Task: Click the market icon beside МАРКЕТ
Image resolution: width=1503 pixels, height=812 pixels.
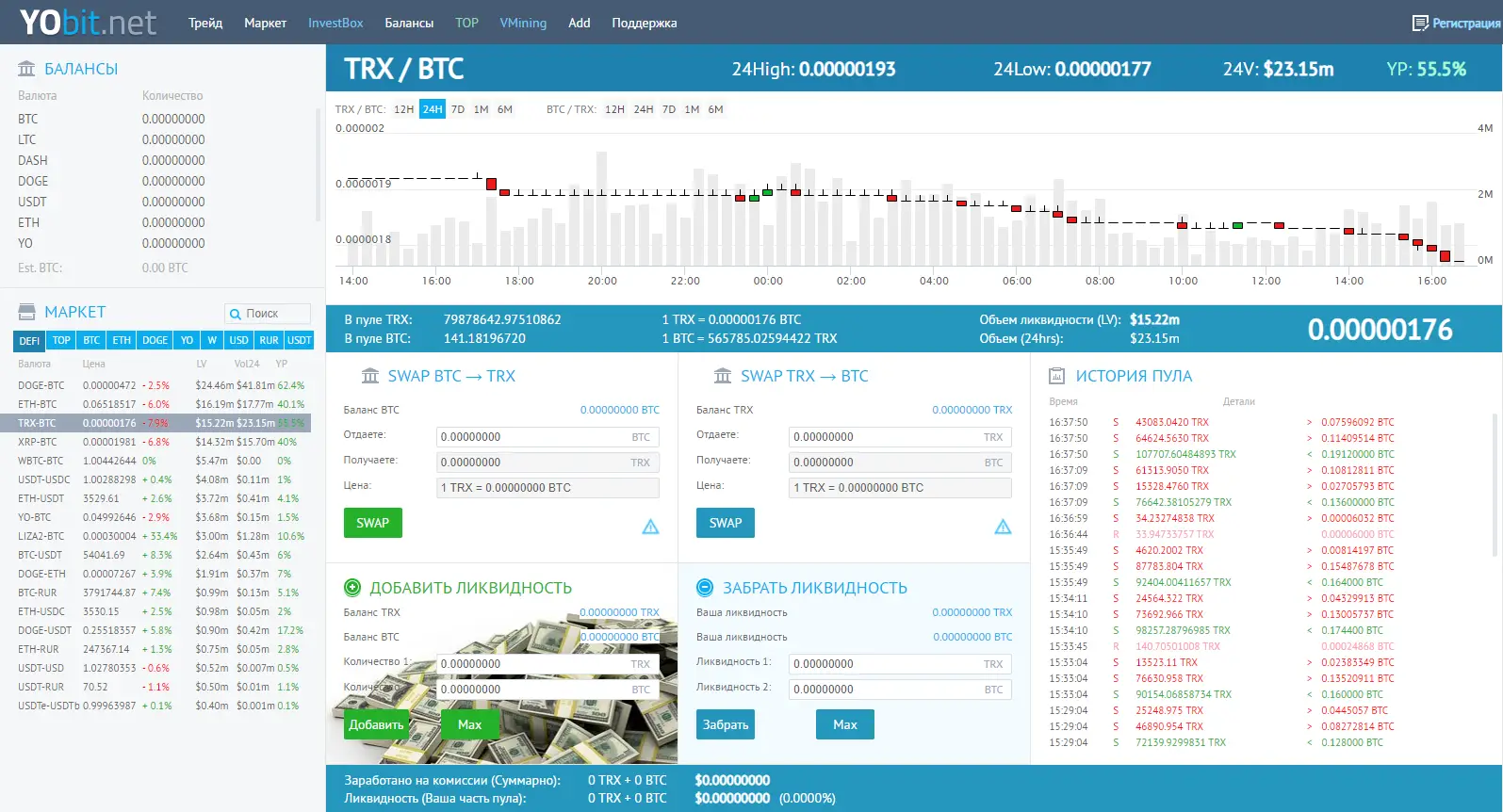Action: tap(26, 312)
